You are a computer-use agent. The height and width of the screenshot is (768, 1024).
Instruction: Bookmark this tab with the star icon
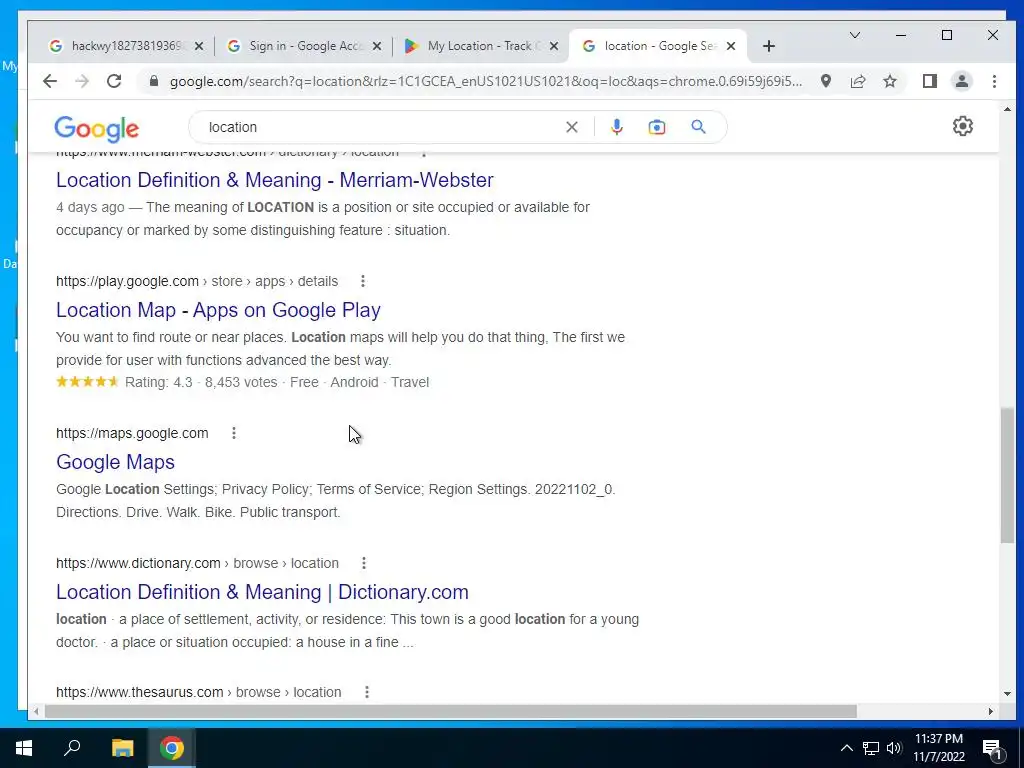point(890,81)
